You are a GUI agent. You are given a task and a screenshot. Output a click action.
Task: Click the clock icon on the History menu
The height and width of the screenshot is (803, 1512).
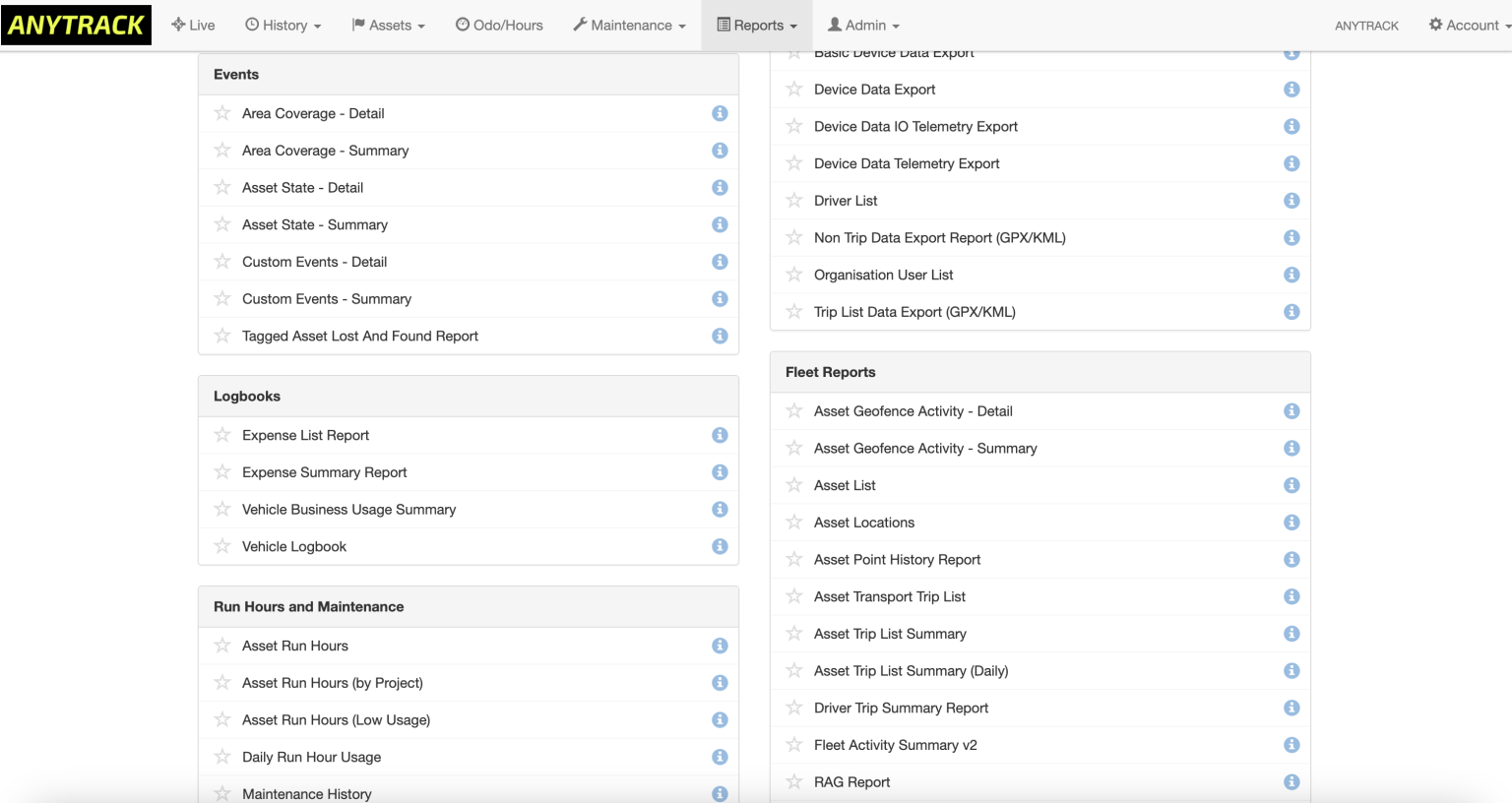coord(250,25)
